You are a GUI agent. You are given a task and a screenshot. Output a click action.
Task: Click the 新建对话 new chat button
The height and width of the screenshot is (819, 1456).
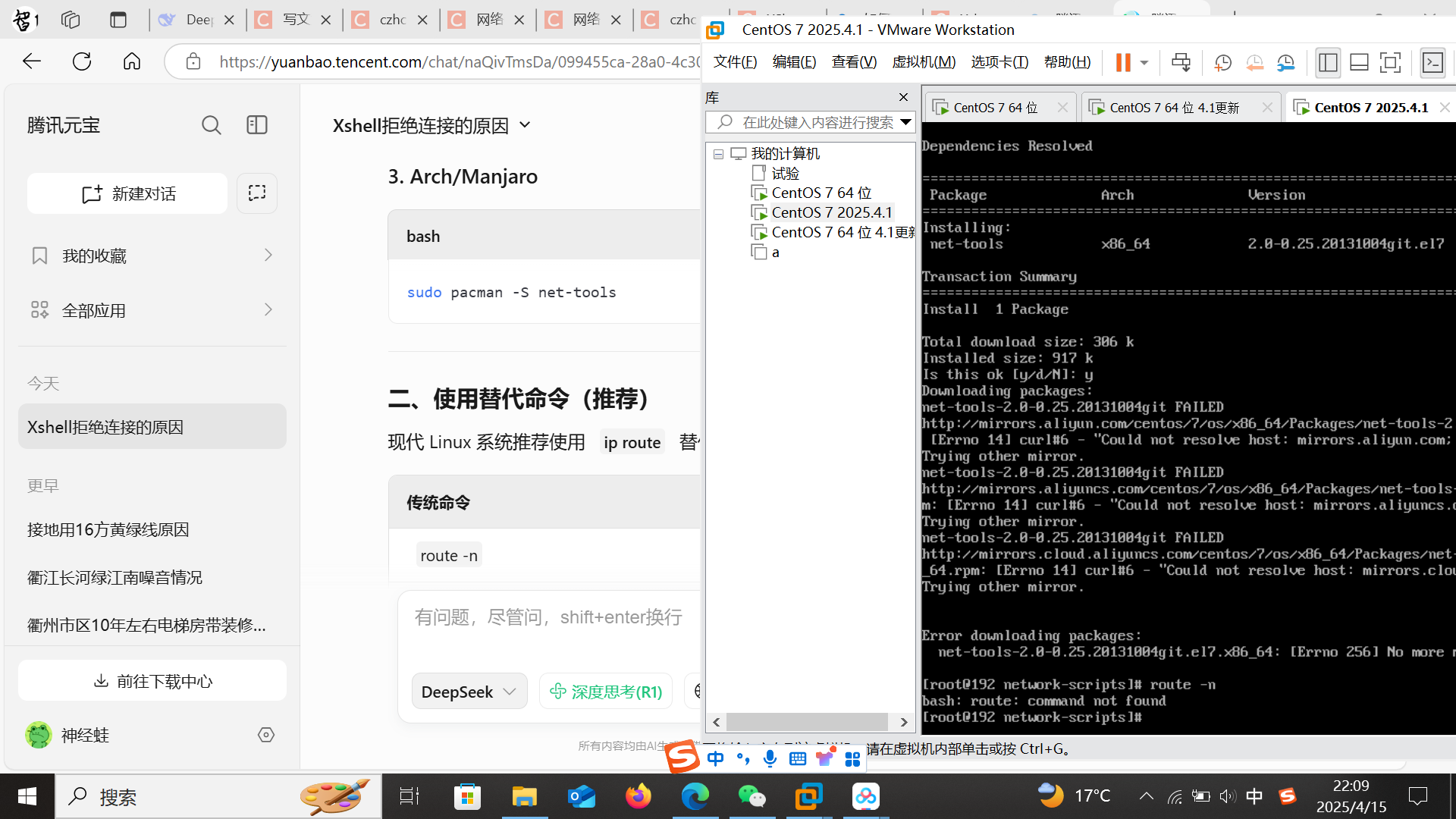127,194
